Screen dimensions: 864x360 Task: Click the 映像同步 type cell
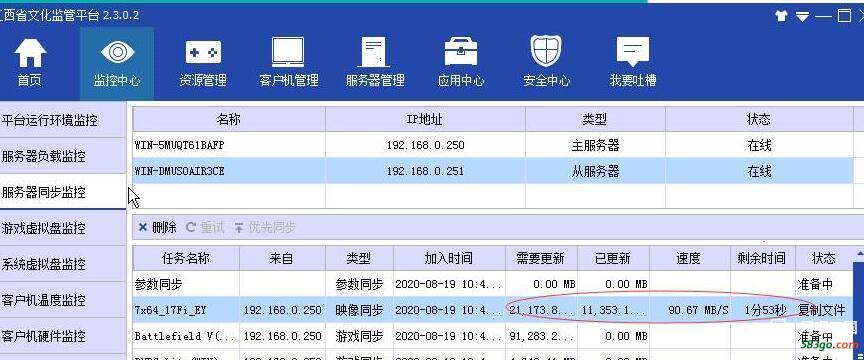click(359, 310)
